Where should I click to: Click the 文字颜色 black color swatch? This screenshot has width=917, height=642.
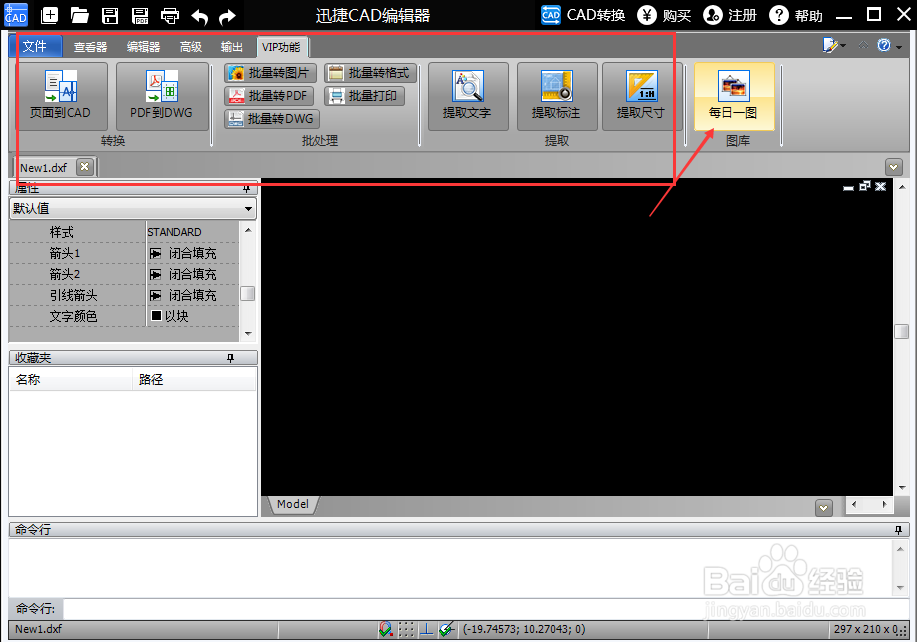[156, 316]
